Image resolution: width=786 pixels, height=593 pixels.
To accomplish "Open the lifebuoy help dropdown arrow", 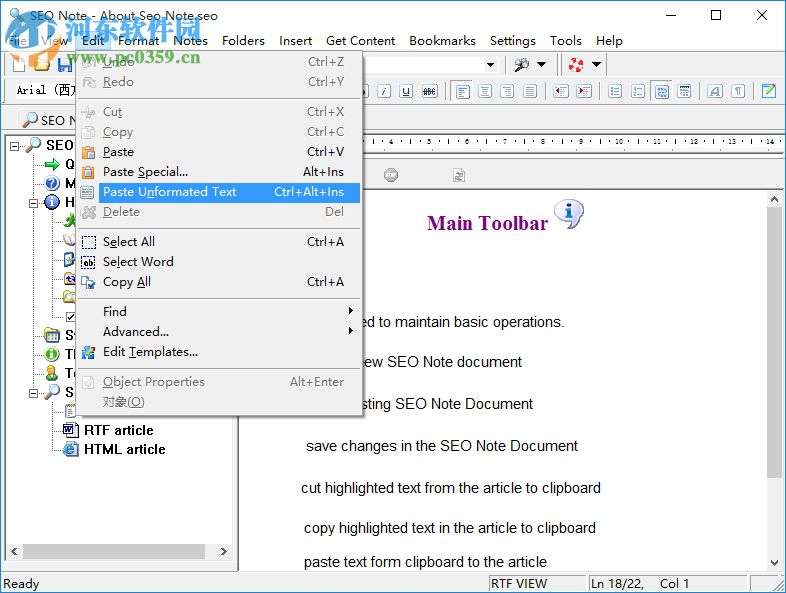I will [597, 64].
